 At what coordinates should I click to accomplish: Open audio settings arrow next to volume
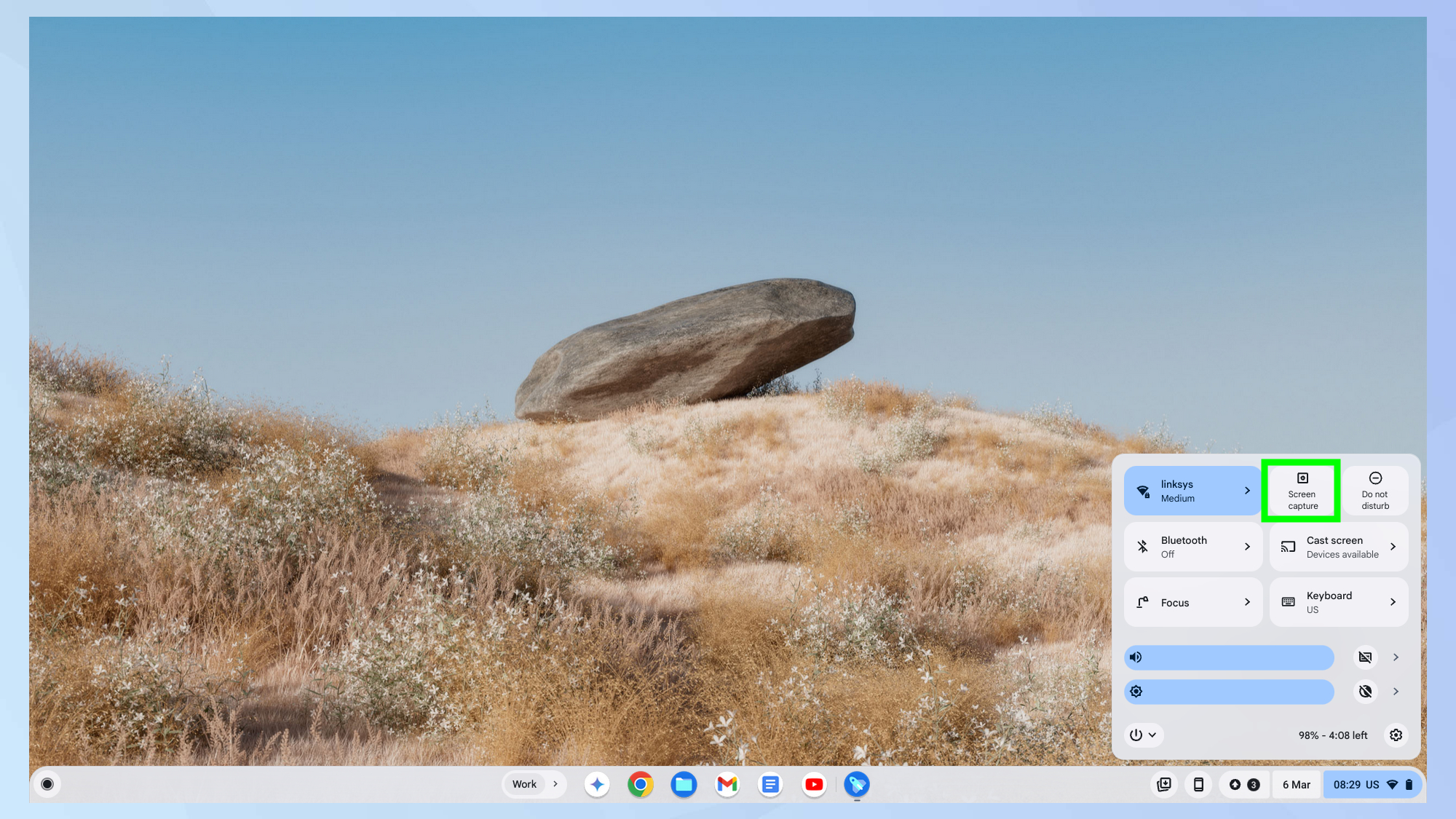[x=1396, y=657]
